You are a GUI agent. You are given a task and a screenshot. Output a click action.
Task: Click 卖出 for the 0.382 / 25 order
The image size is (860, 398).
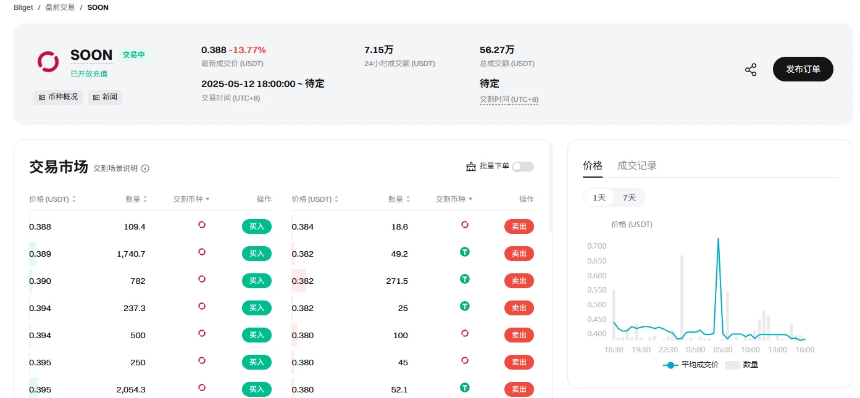[519, 308]
